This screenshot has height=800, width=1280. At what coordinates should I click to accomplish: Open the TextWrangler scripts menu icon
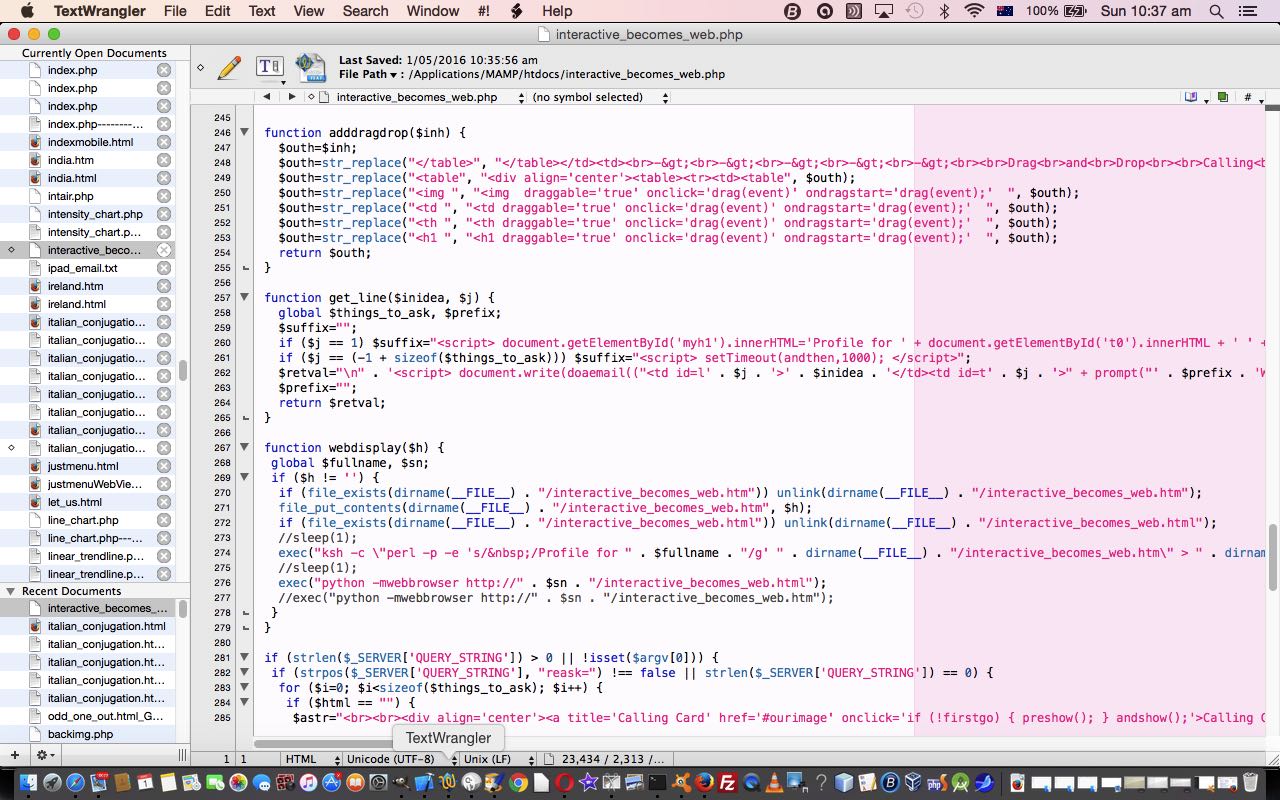tap(516, 11)
